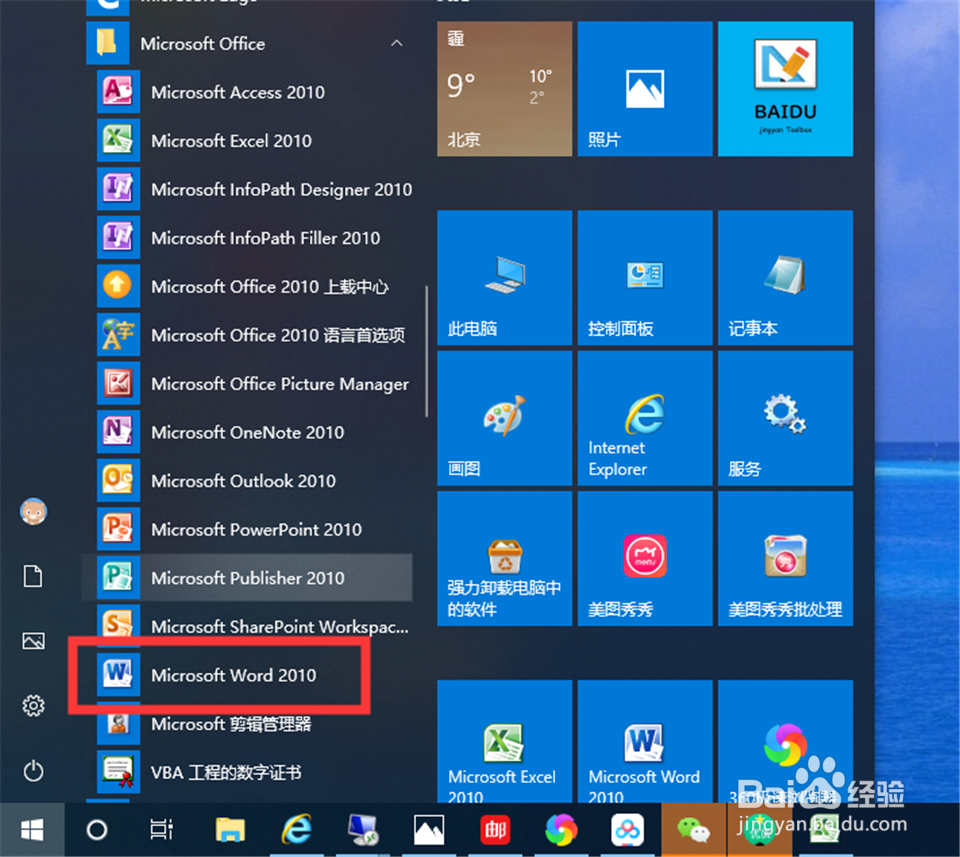Open WeChat on the taskbar
This screenshot has width=960, height=857.
tap(694, 830)
